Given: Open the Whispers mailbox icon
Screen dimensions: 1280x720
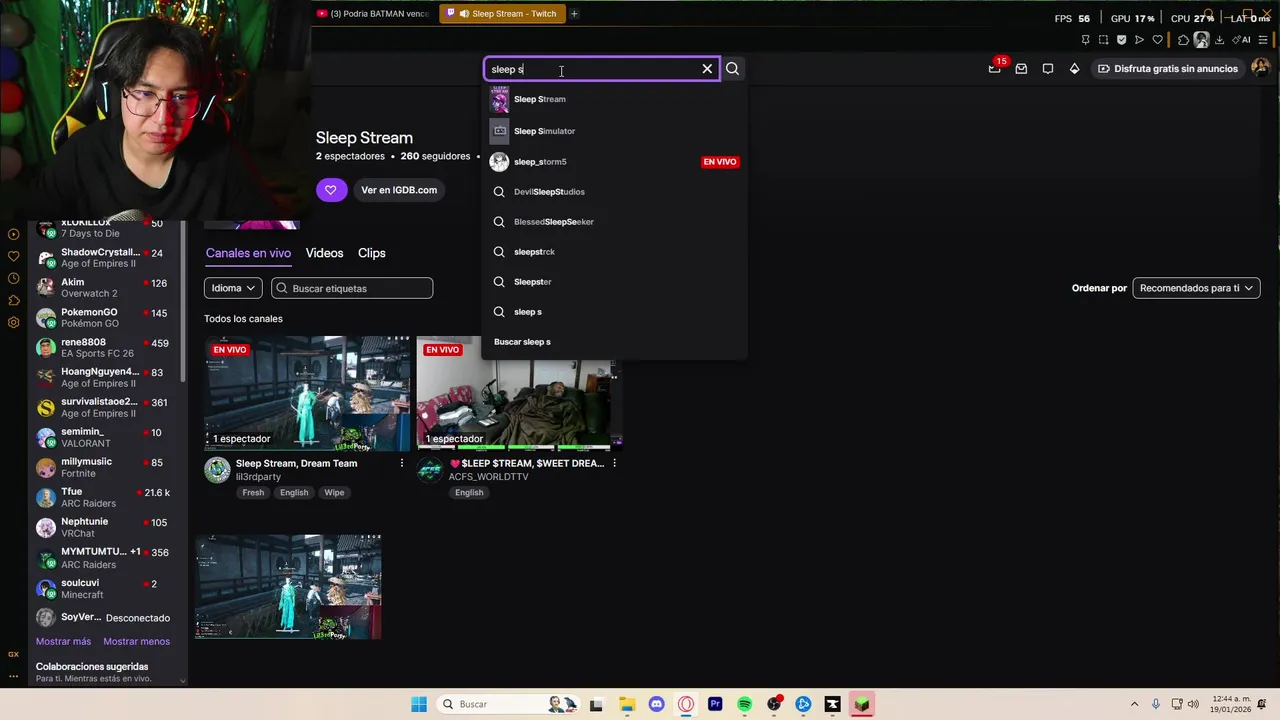Looking at the screenshot, I should click(1021, 69).
